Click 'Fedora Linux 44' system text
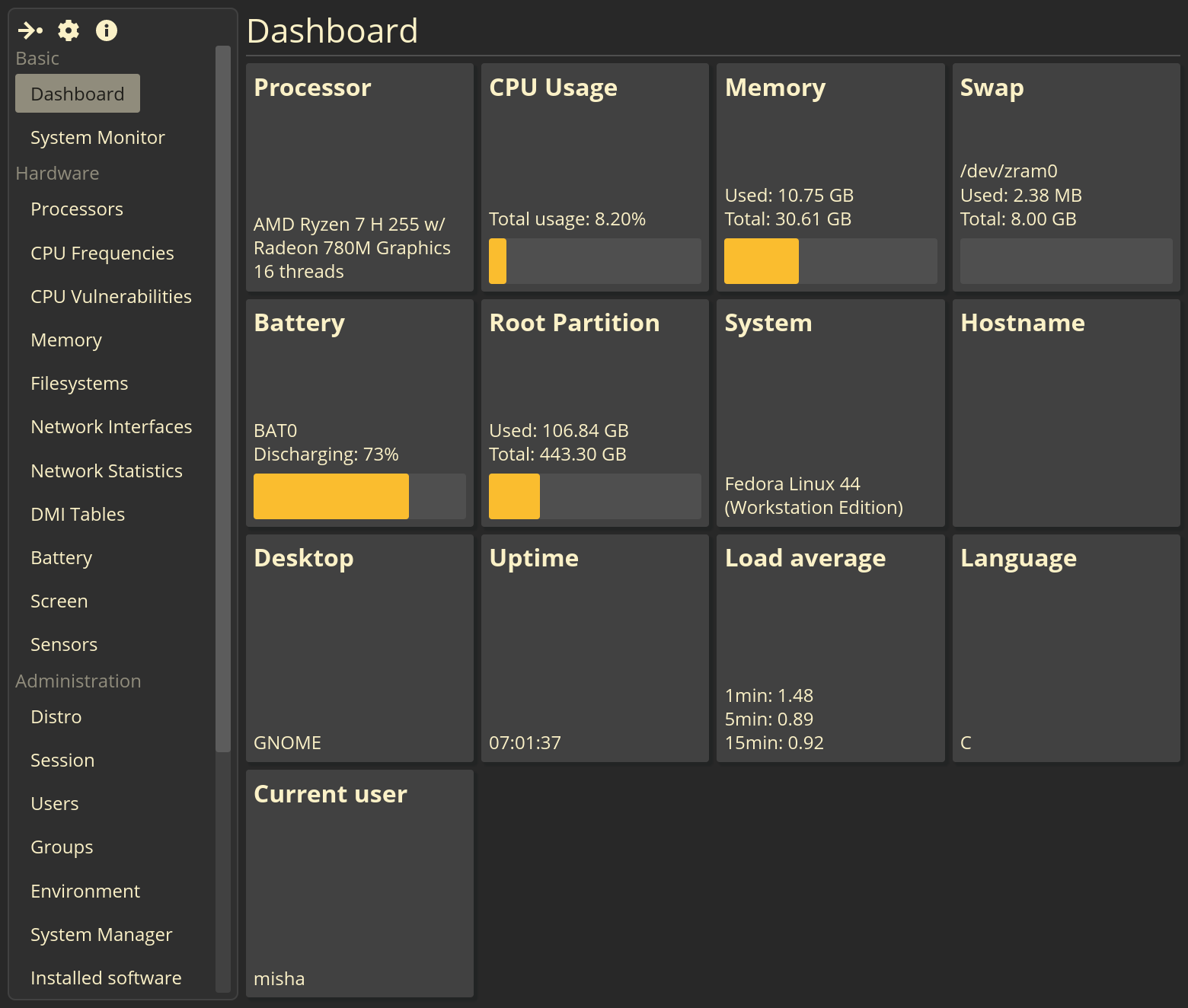Screen dimensions: 1188x1008 click(x=792, y=484)
